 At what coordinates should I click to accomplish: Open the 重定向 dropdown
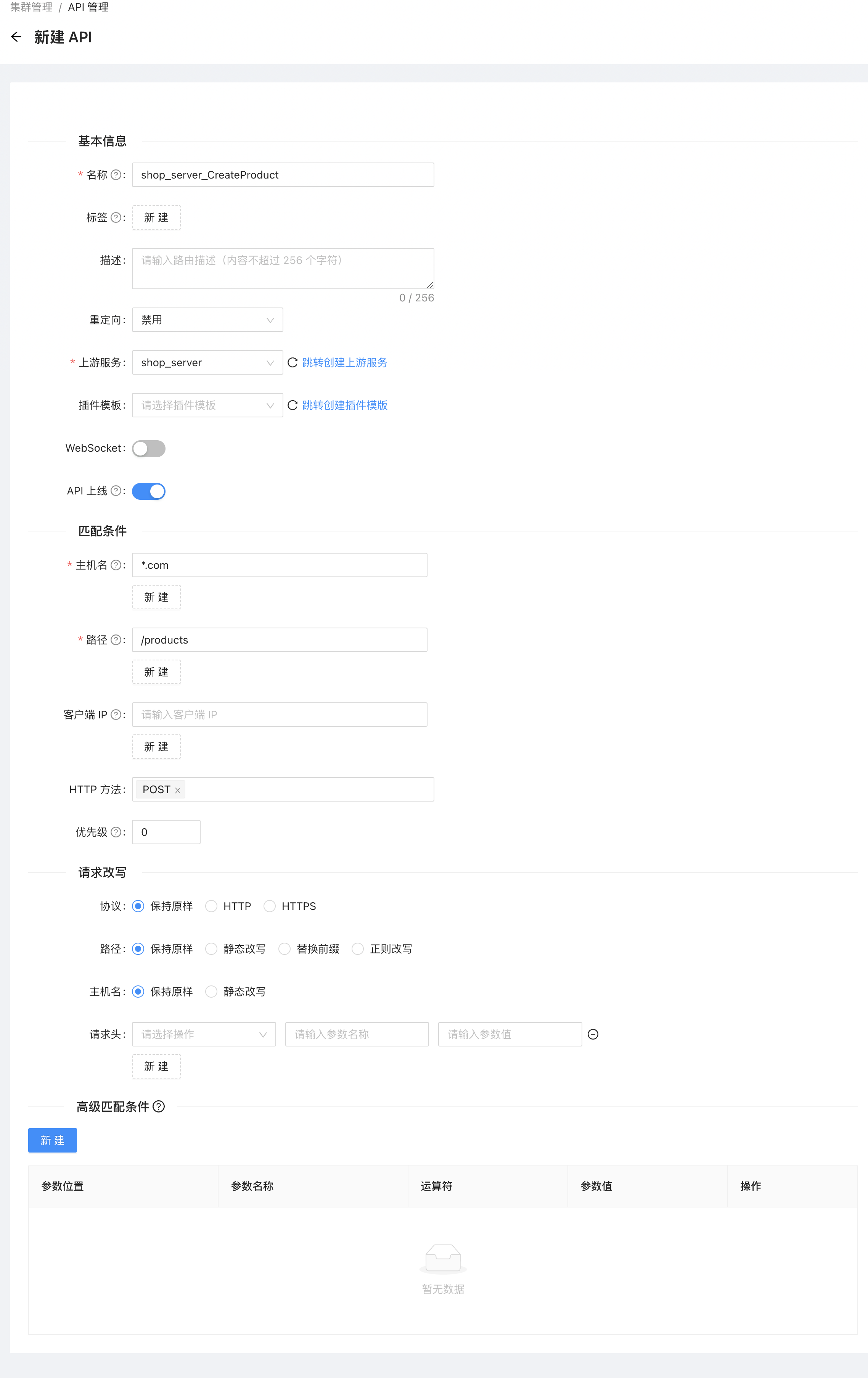(x=208, y=320)
